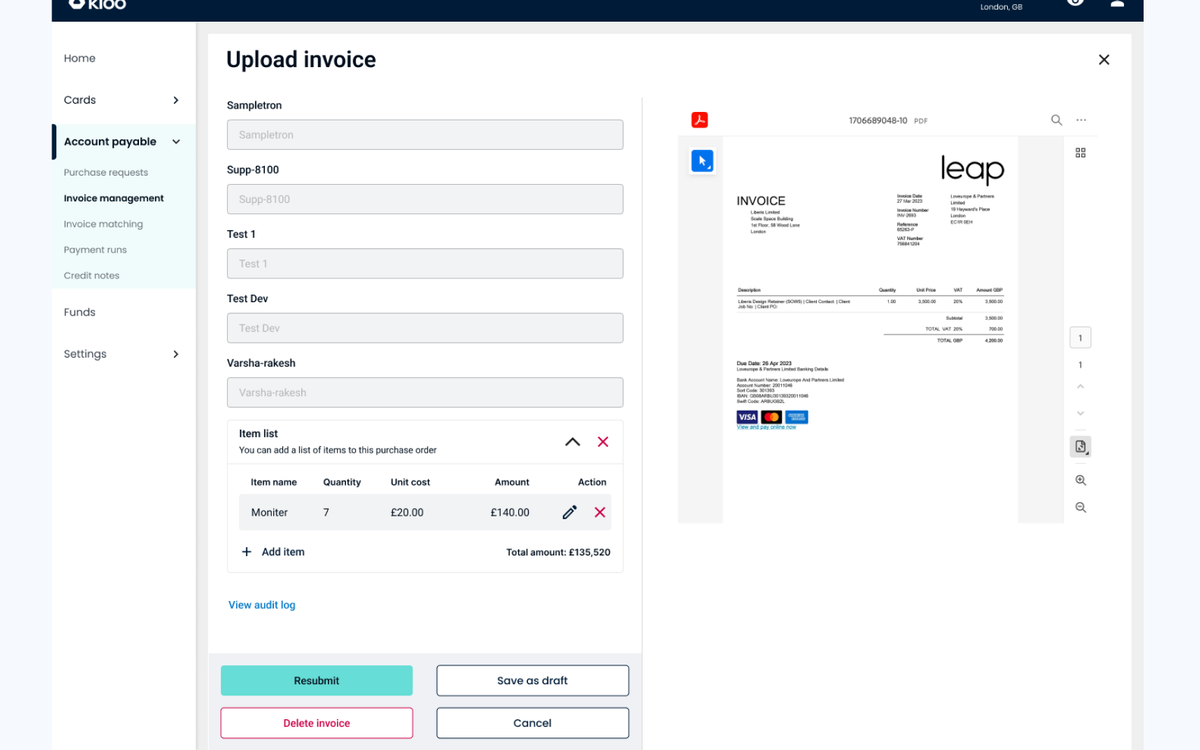Open Funds in sidebar

80,312
